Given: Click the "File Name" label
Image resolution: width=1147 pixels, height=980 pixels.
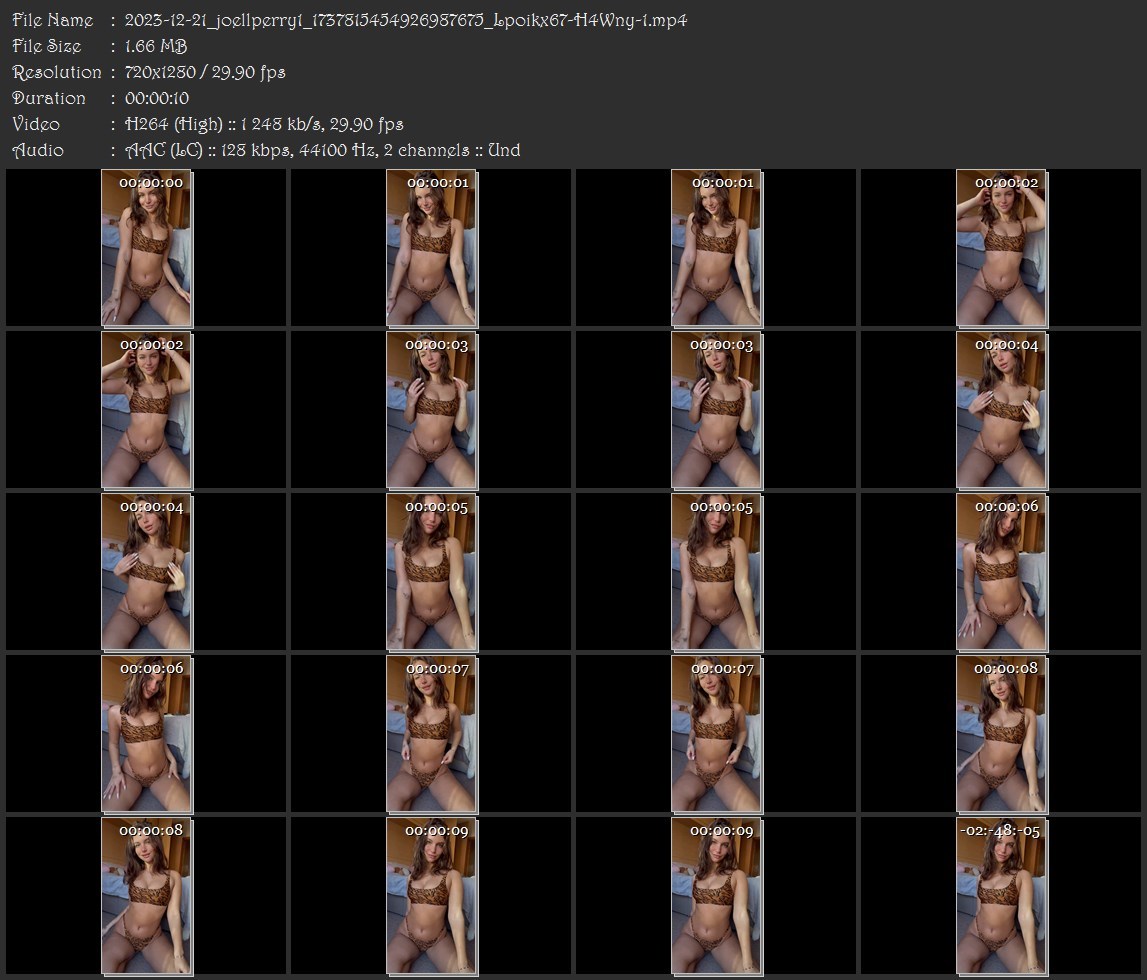Looking at the screenshot, I should 53,20.
